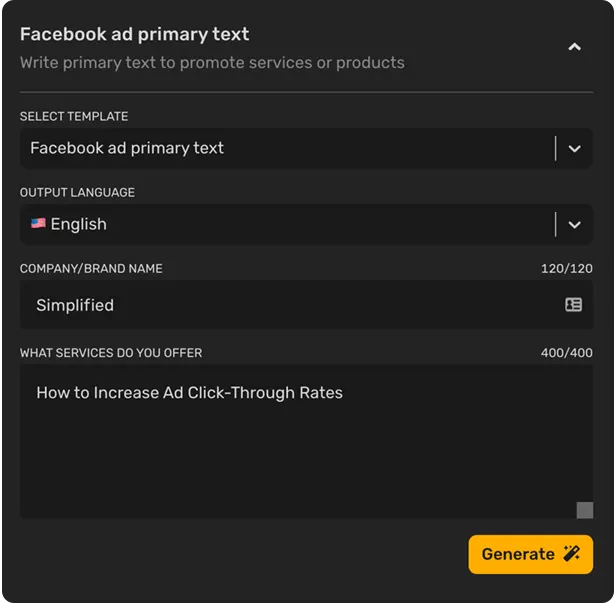
Task: Click the '400/400' character counter
Action: tap(566, 353)
